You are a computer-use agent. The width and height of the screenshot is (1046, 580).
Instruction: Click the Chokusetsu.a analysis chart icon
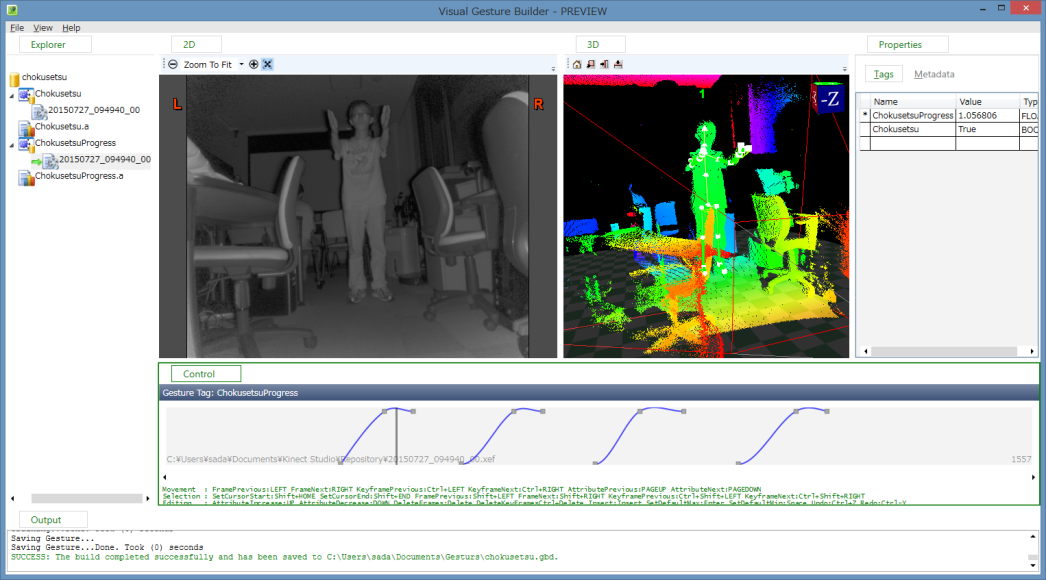(25, 127)
